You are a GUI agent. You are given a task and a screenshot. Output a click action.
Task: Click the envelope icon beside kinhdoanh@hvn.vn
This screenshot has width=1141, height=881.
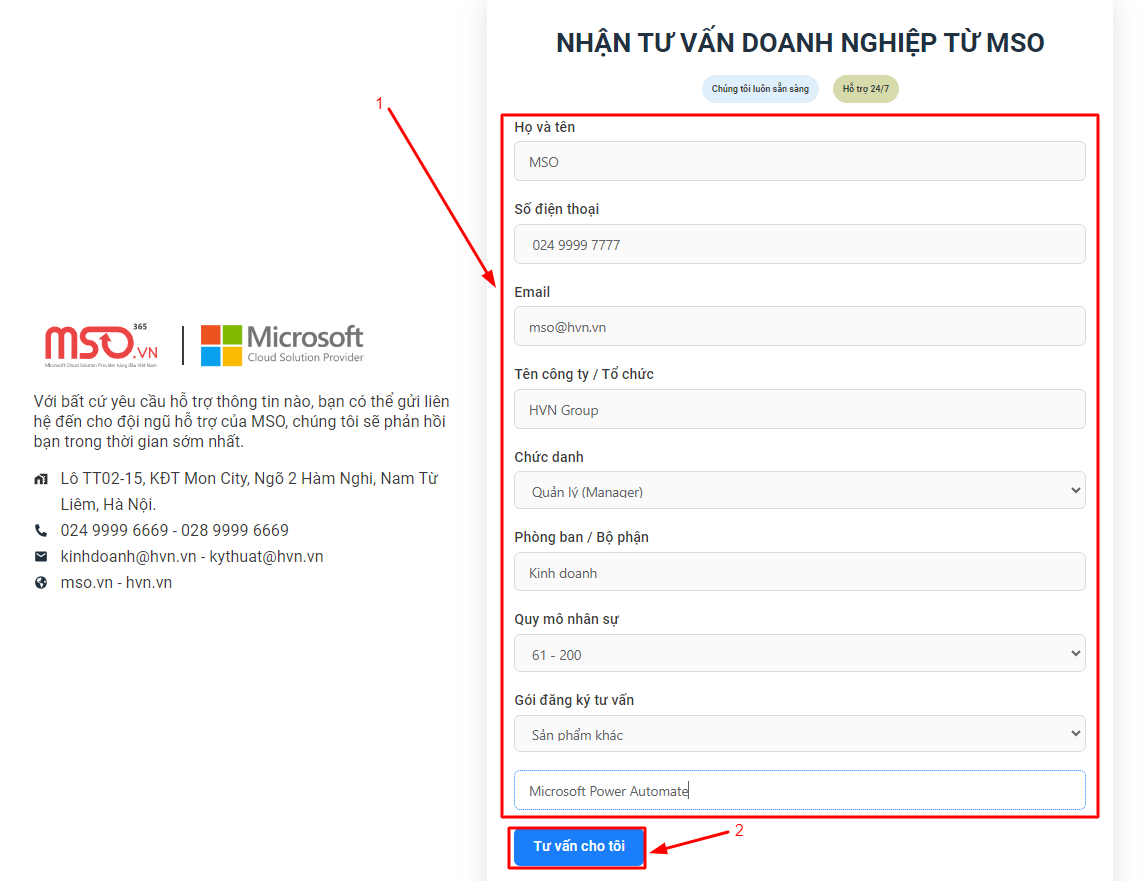point(41,557)
